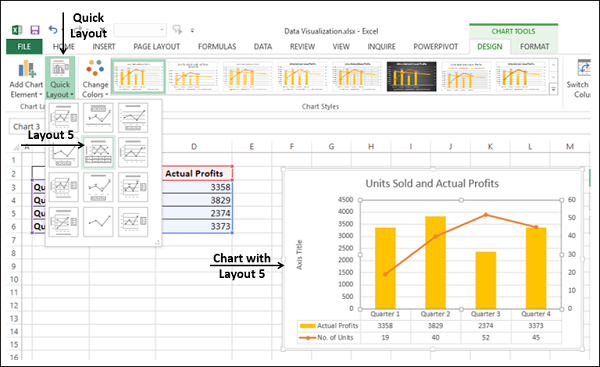Select the highlighted Layout 5 thumbnail
This screenshot has width=600, height=367.
click(98, 152)
